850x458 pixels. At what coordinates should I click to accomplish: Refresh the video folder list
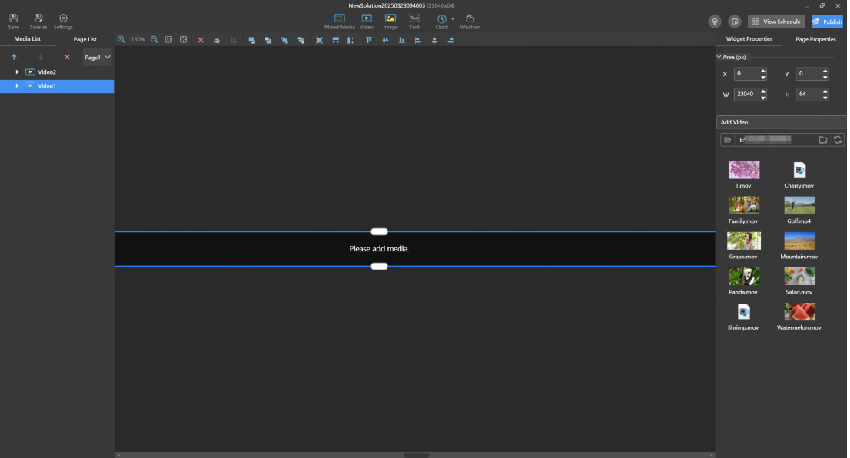click(838, 140)
